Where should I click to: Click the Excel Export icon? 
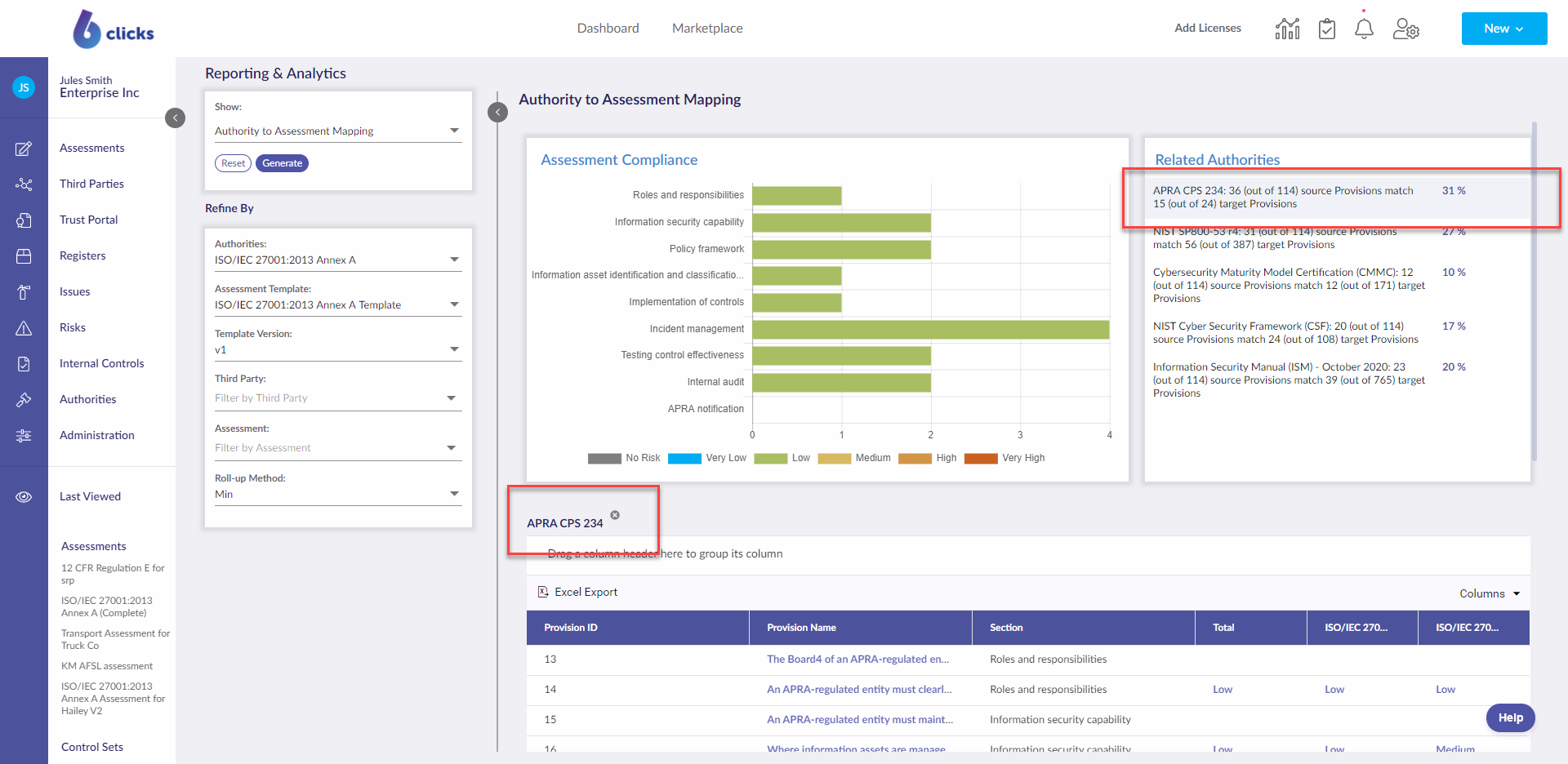[543, 592]
